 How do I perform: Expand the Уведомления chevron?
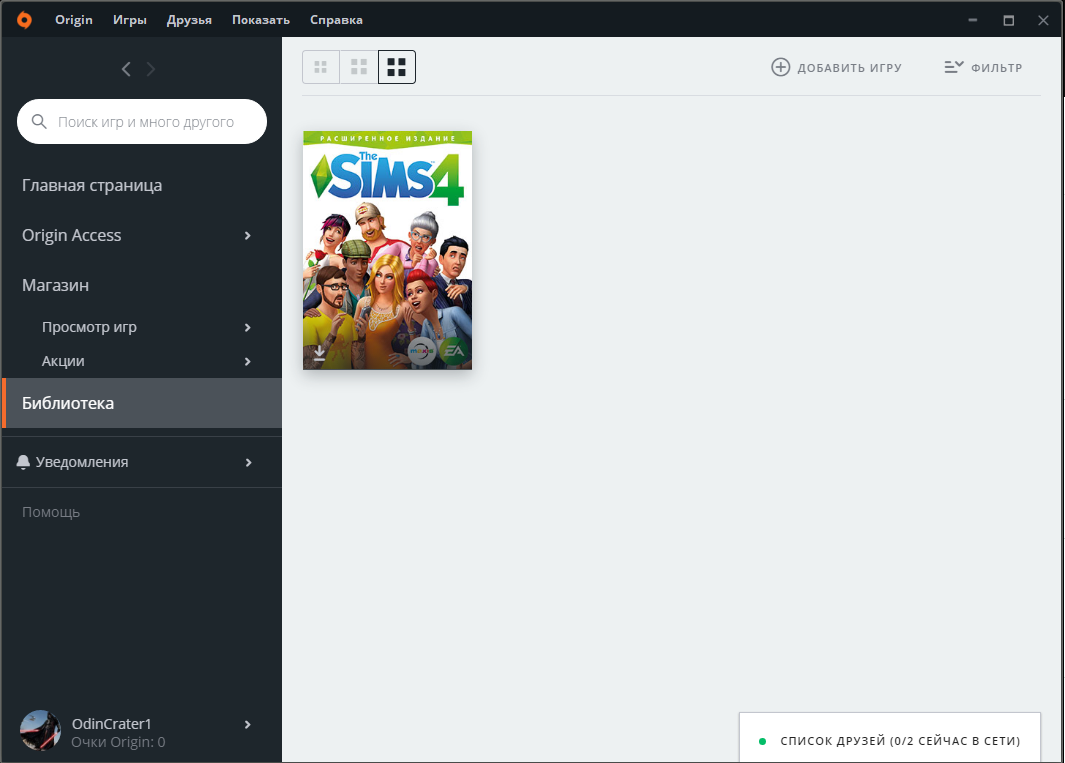click(x=249, y=463)
